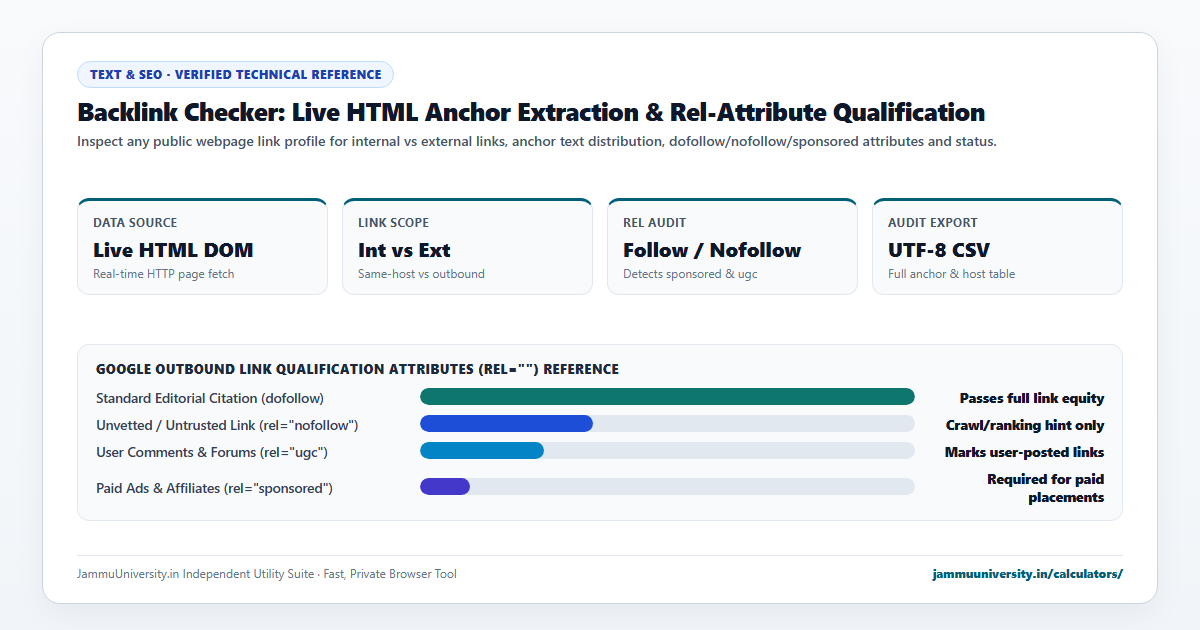The width and height of the screenshot is (1200, 630).
Task: Click the blue nofollow progress bar
Action: [x=506, y=424]
